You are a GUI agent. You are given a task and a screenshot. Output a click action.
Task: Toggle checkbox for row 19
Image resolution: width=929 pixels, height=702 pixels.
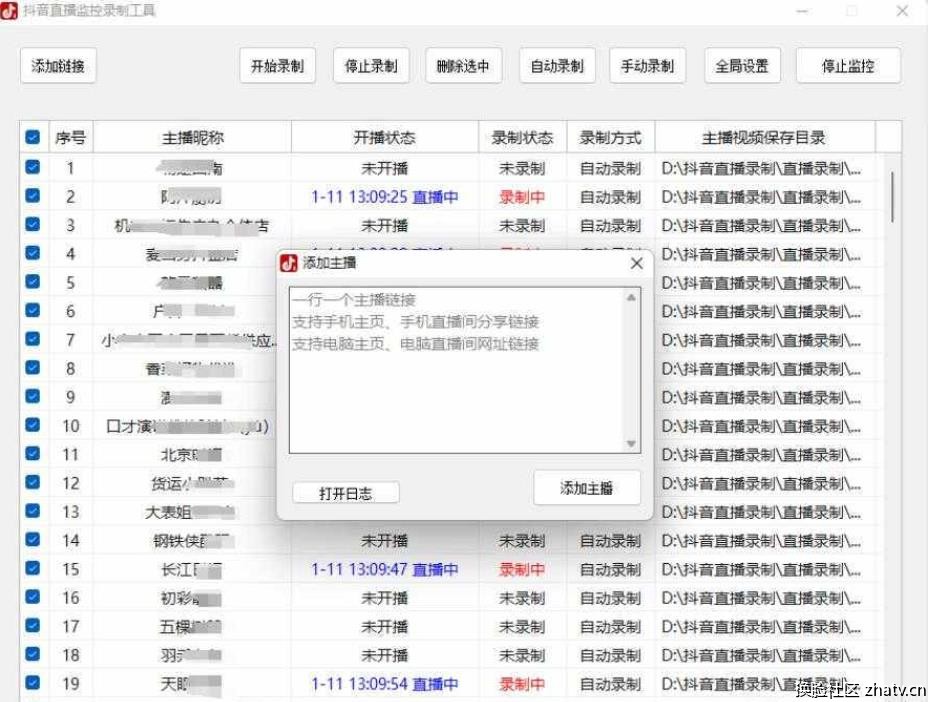[x=33, y=683]
